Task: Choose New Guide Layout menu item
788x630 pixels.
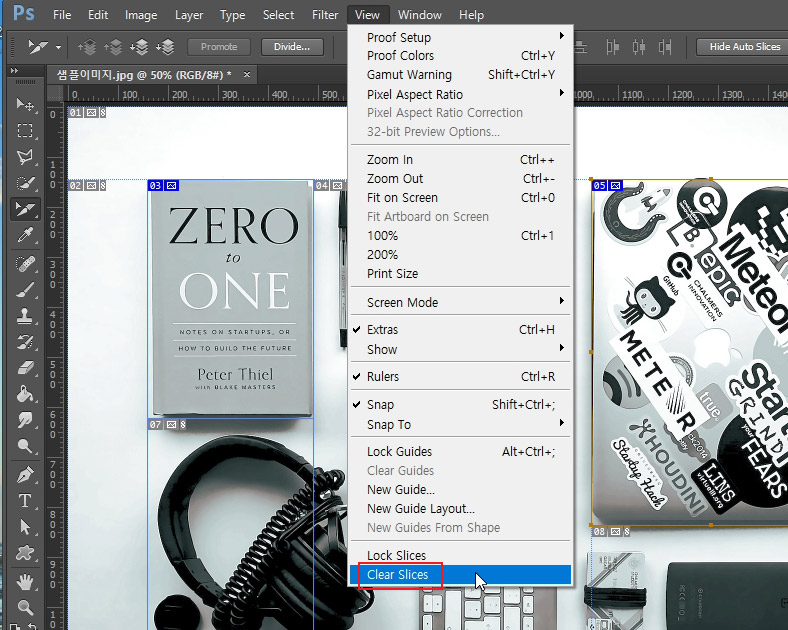Action: (x=460, y=508)
